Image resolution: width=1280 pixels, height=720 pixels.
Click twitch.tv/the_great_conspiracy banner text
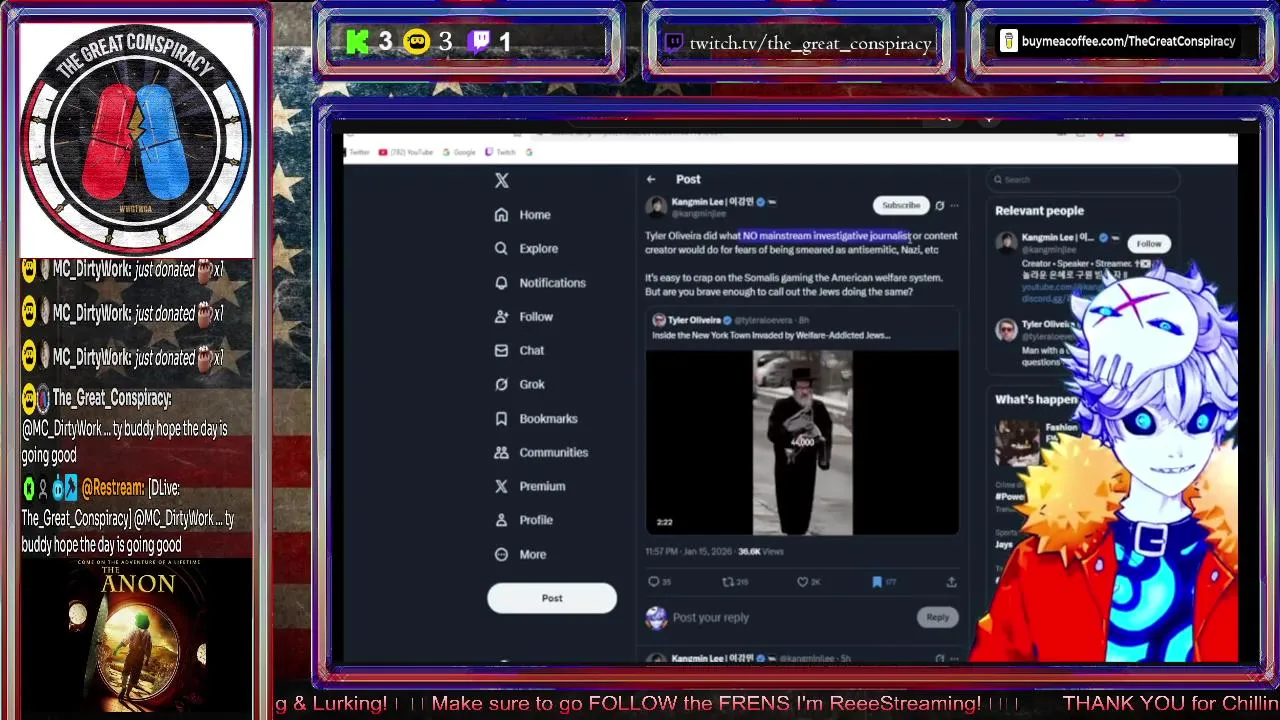click(810, 43)
